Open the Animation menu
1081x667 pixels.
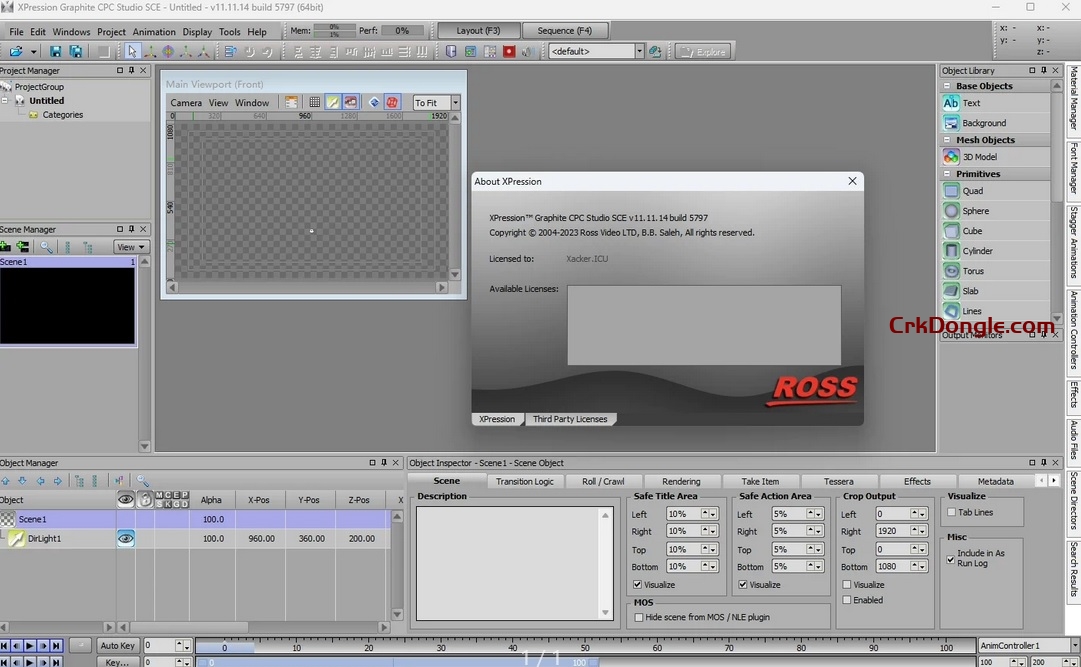coord(153,31)
